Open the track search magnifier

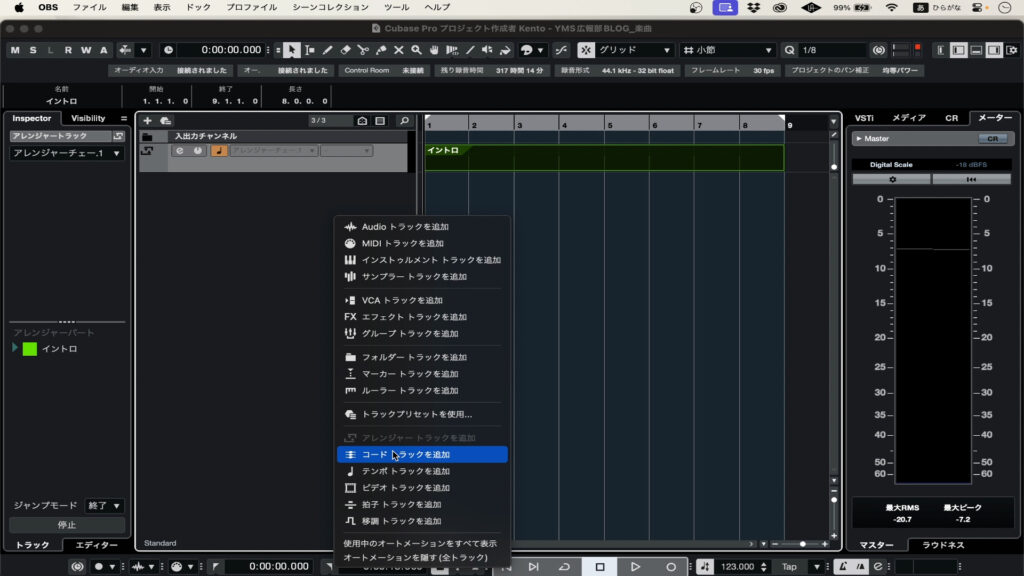[404, 121]
